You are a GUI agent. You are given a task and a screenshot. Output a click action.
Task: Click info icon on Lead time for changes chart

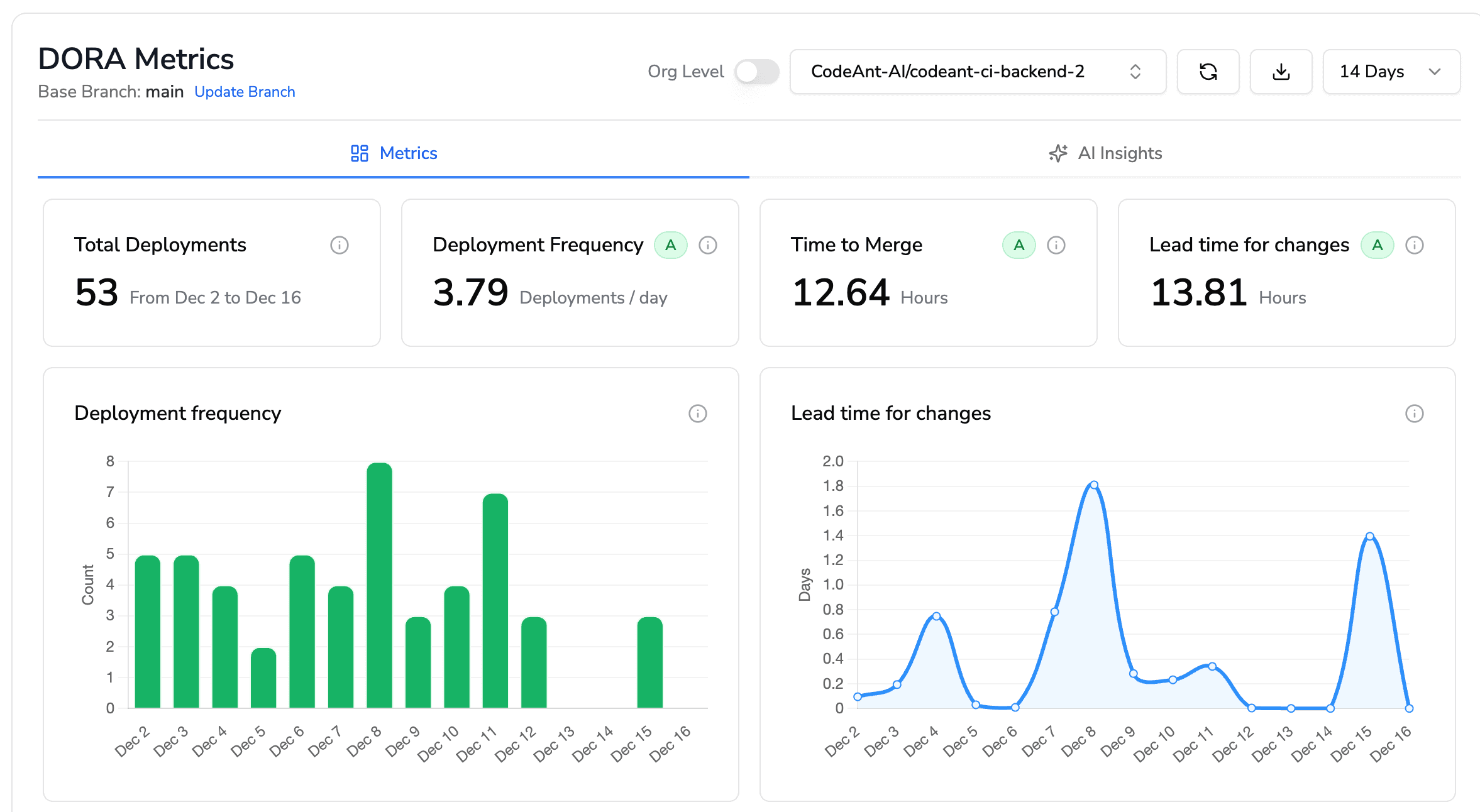coord(1415,414)
